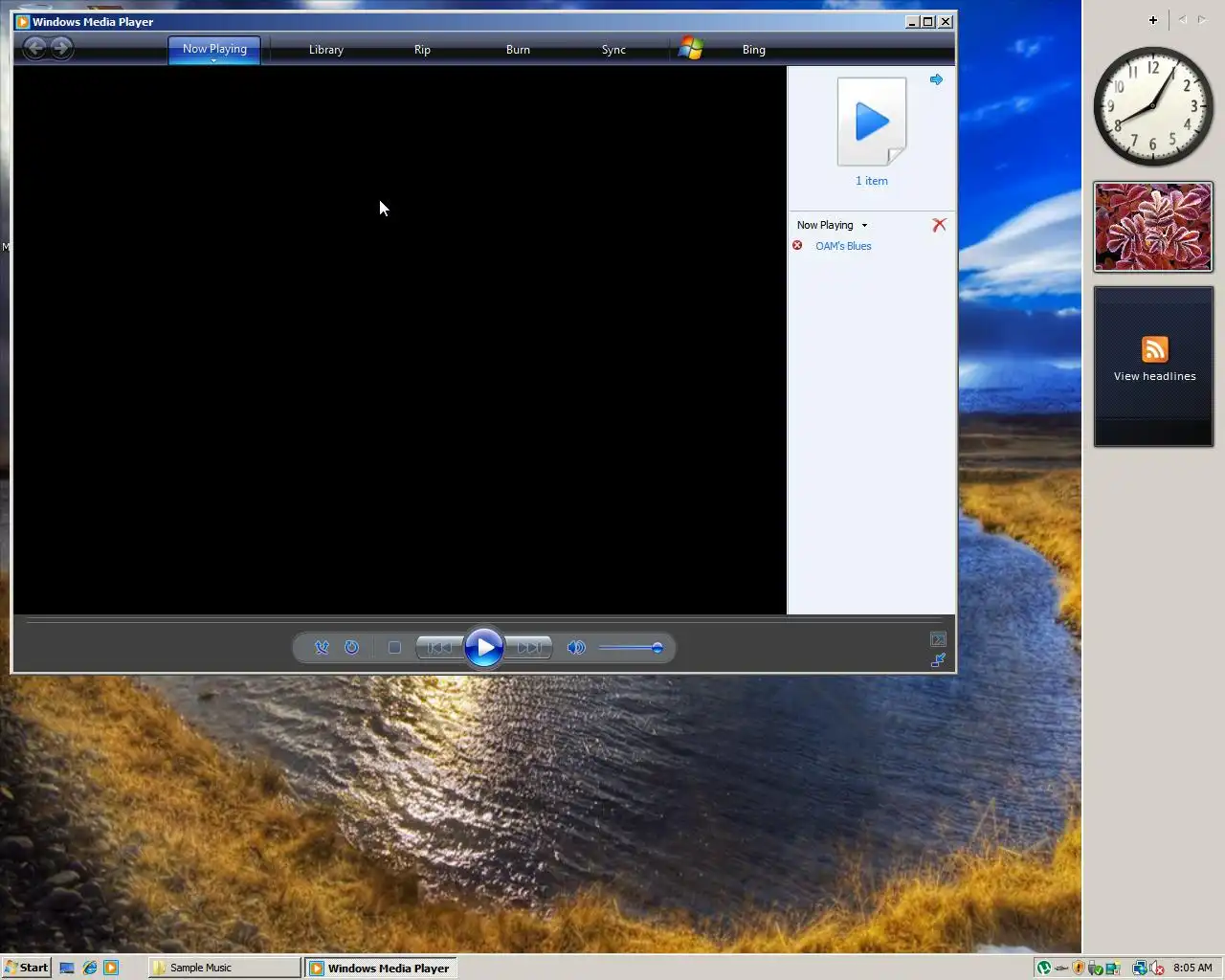1225x980 pixels.
Task: Open the Rip tab
Action: 422,50
